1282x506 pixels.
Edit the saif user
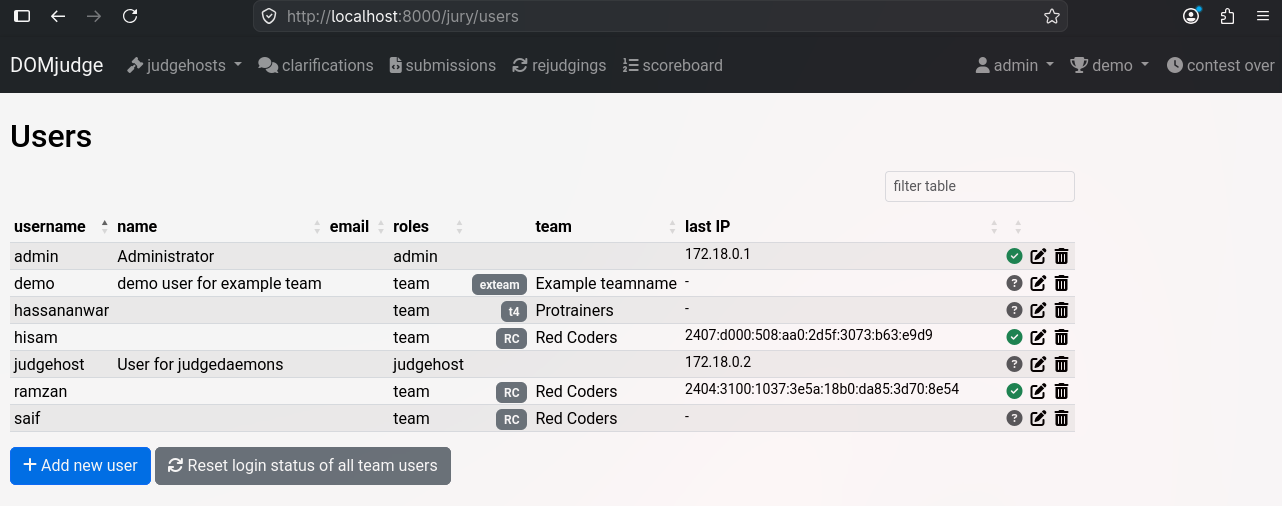pos(1038,418)
